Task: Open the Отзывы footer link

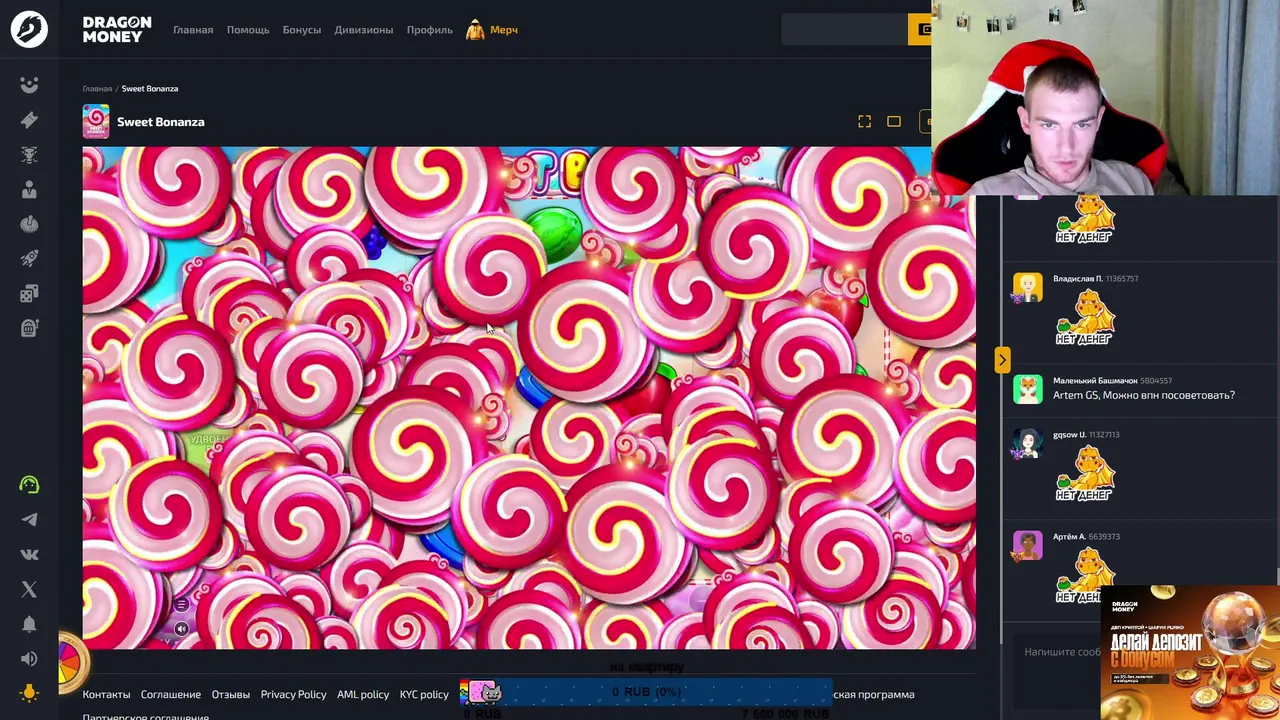Action: (x=230, y=694)
